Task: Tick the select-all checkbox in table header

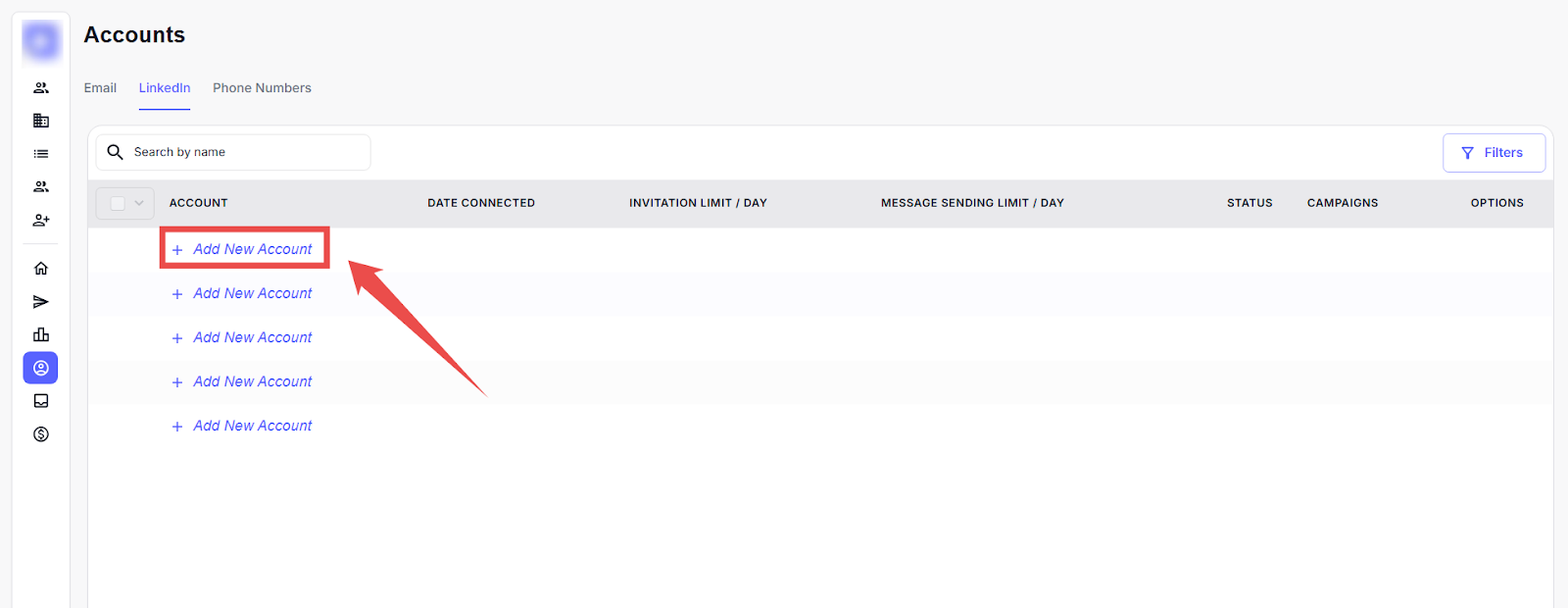Action: [x=118, y=203]
